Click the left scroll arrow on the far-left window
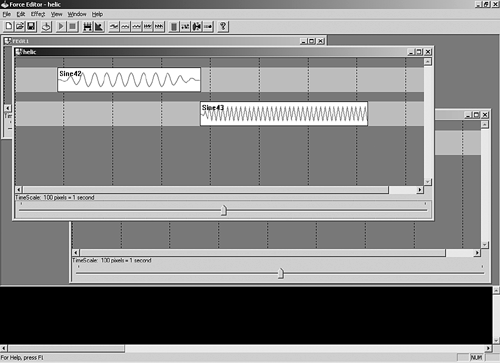 [x=8, y=108]
